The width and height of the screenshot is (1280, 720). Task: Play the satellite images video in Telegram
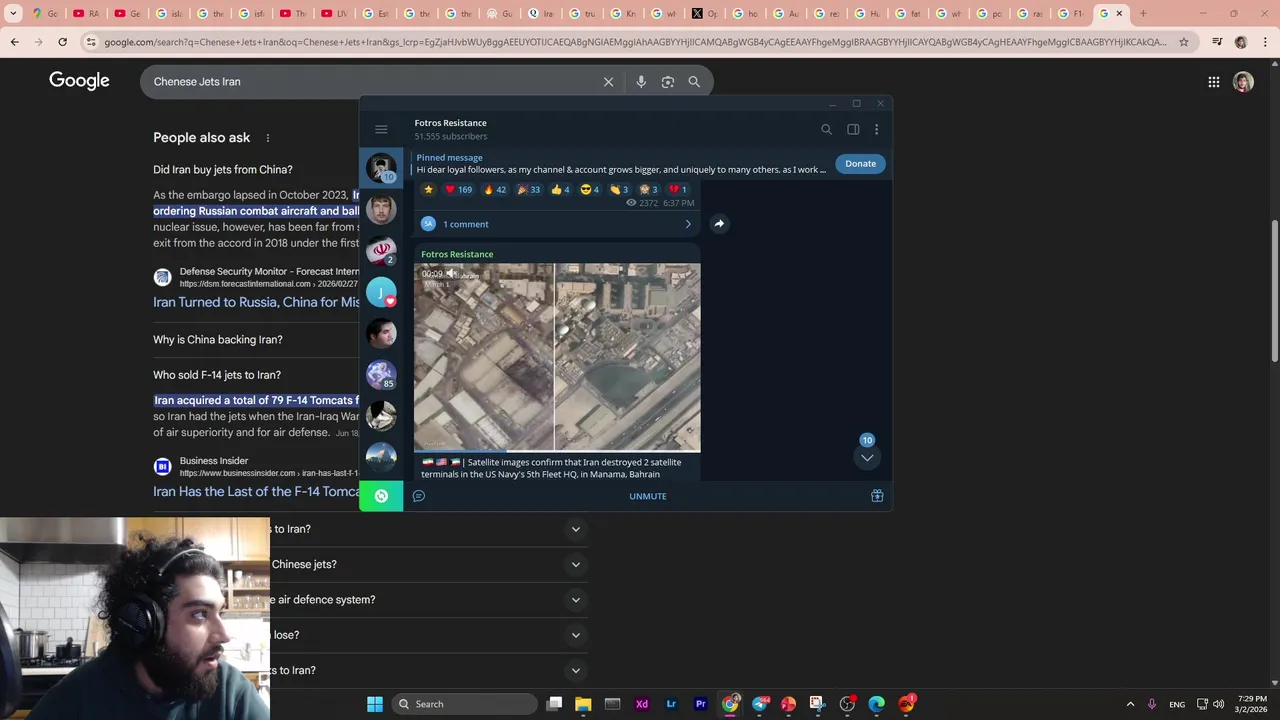point(557,357)
